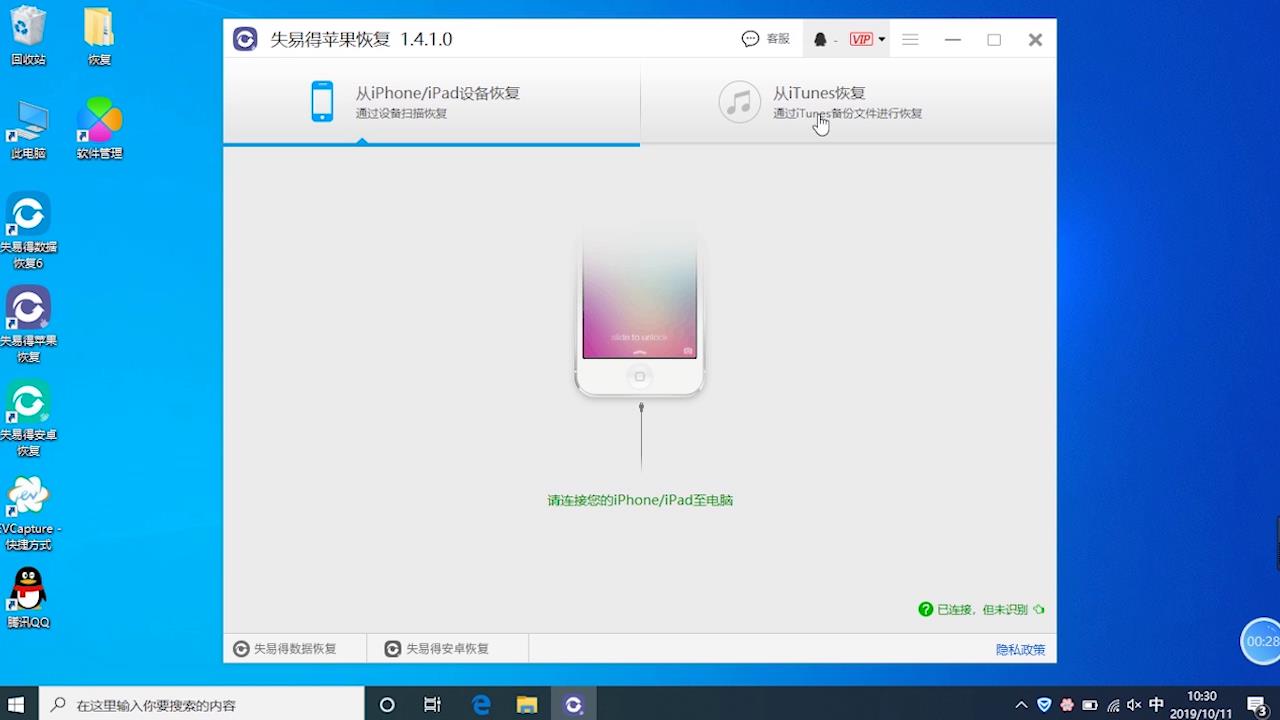Open the Windows Start menu
Viewport: 1280px width, 720px height.
(x=16, y=704)
